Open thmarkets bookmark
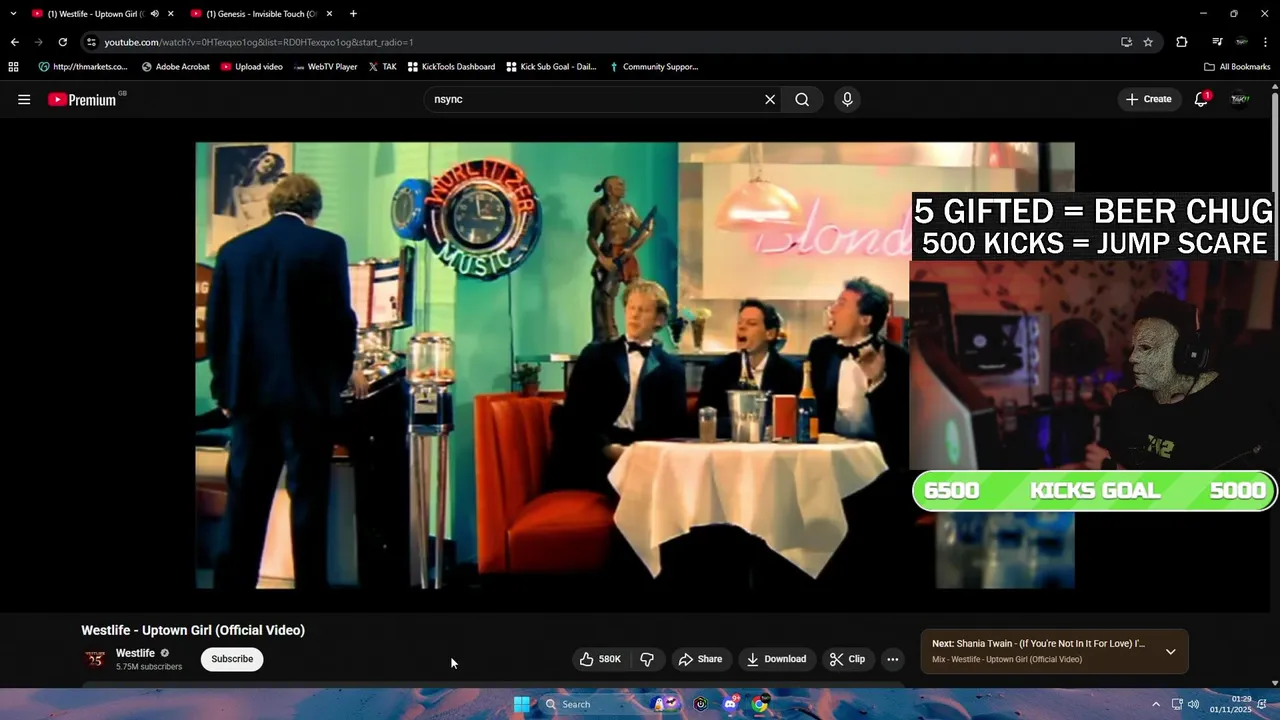 [83, 67]
